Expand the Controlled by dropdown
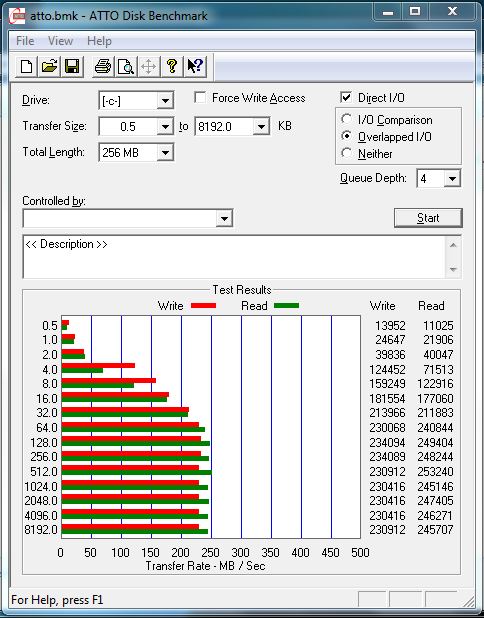 [x=224, y=218]
